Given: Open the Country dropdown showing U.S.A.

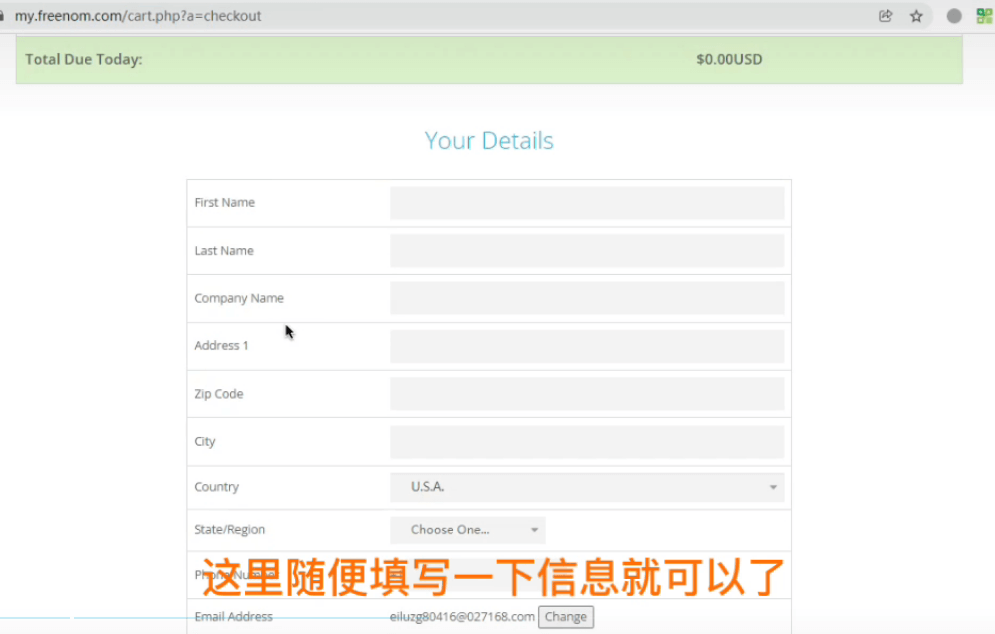Looking at the screenshot, I should tap(586, 487).
